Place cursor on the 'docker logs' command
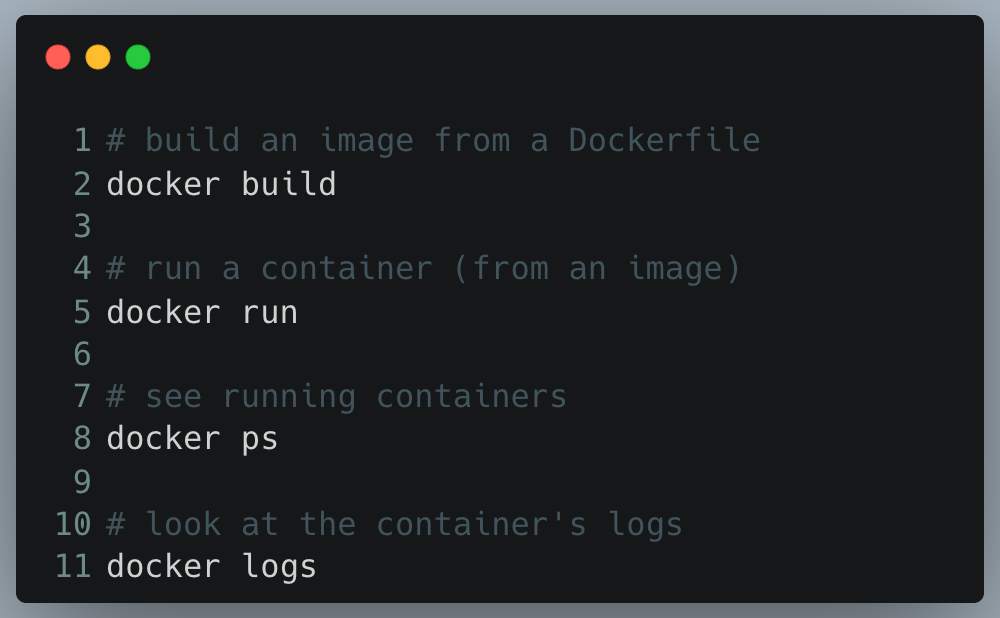Image resolution: width=1000 pixels, height=618 pixels. [211, 567]
